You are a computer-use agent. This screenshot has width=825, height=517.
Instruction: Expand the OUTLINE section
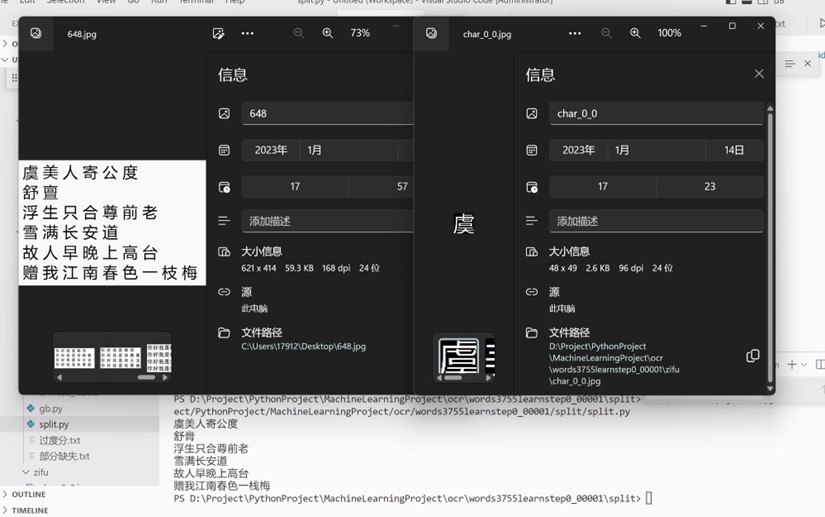click(x=28, y=494)
